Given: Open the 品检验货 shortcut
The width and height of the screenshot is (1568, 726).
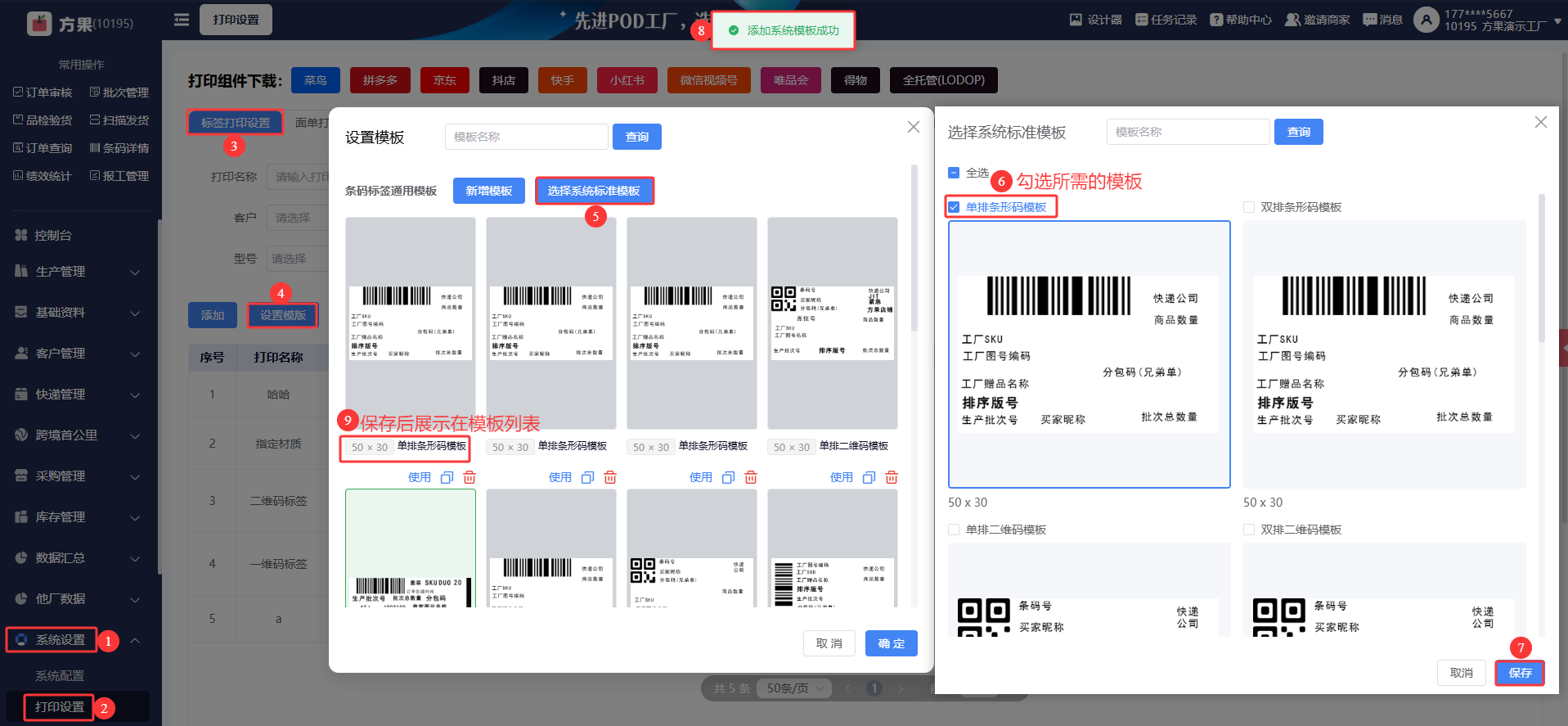Looking at the screenshot, I should click(x=43, y=120).
